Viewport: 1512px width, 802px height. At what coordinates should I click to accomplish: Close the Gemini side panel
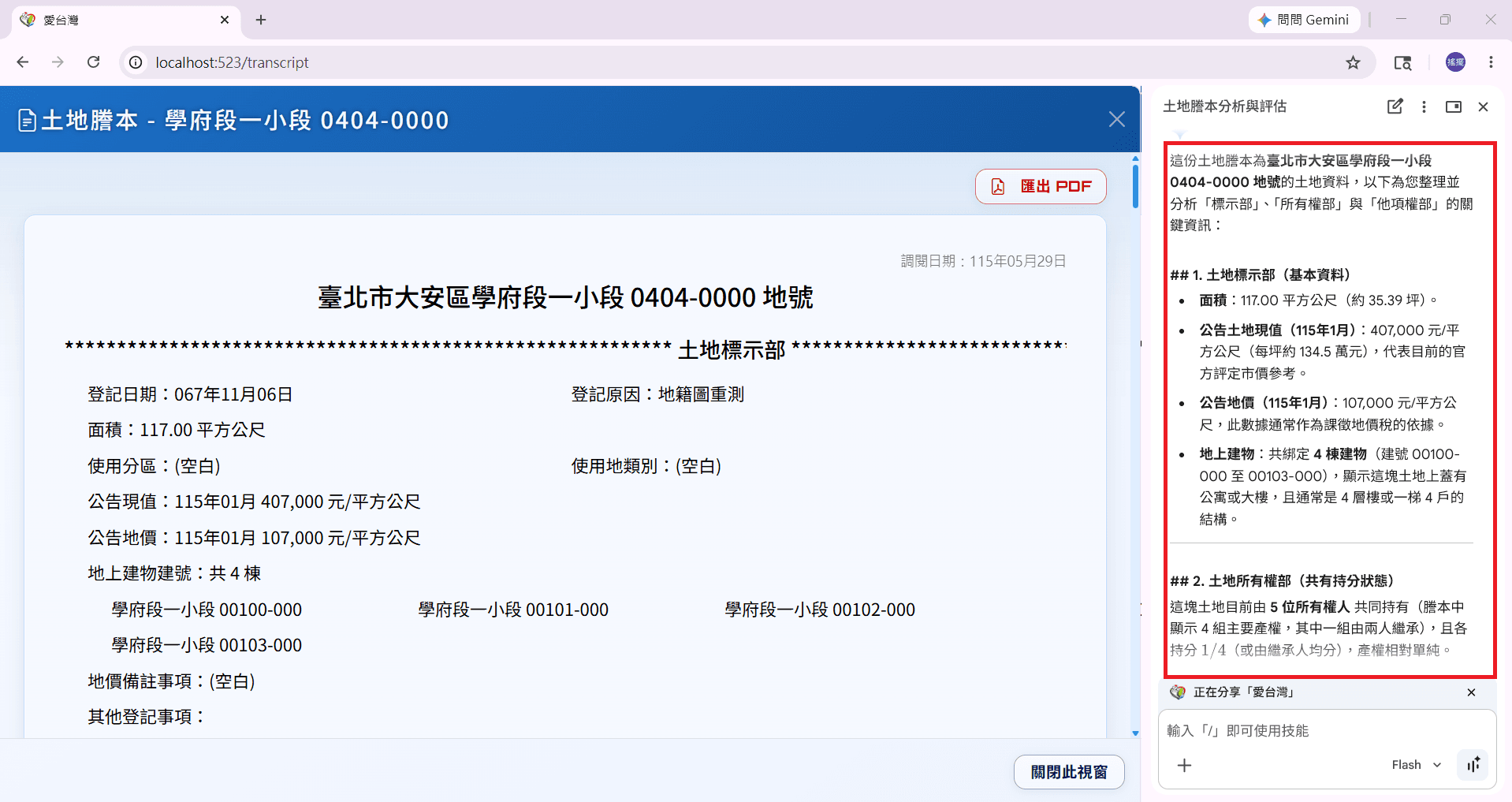(x=1483, y=106)
